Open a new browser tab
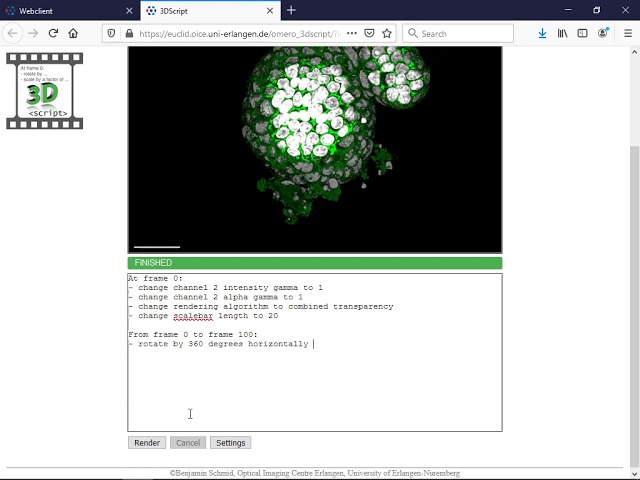This screenshot has height=480, width=640. pyautogui.click(x=291, y=11)
